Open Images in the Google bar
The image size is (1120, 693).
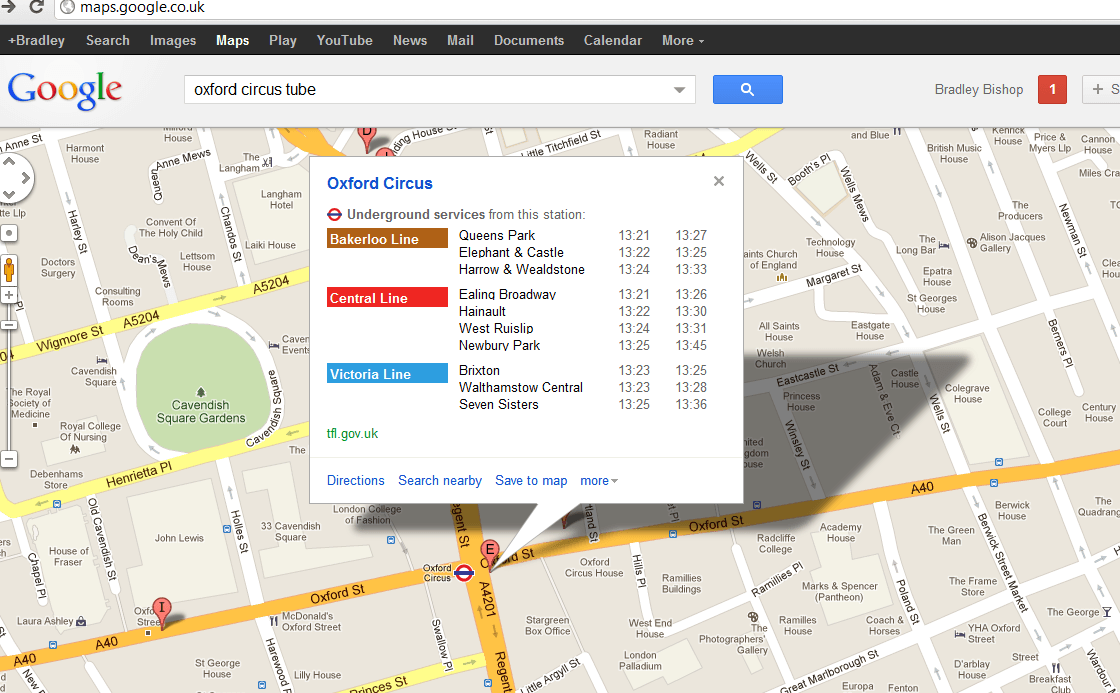point(173,41)
